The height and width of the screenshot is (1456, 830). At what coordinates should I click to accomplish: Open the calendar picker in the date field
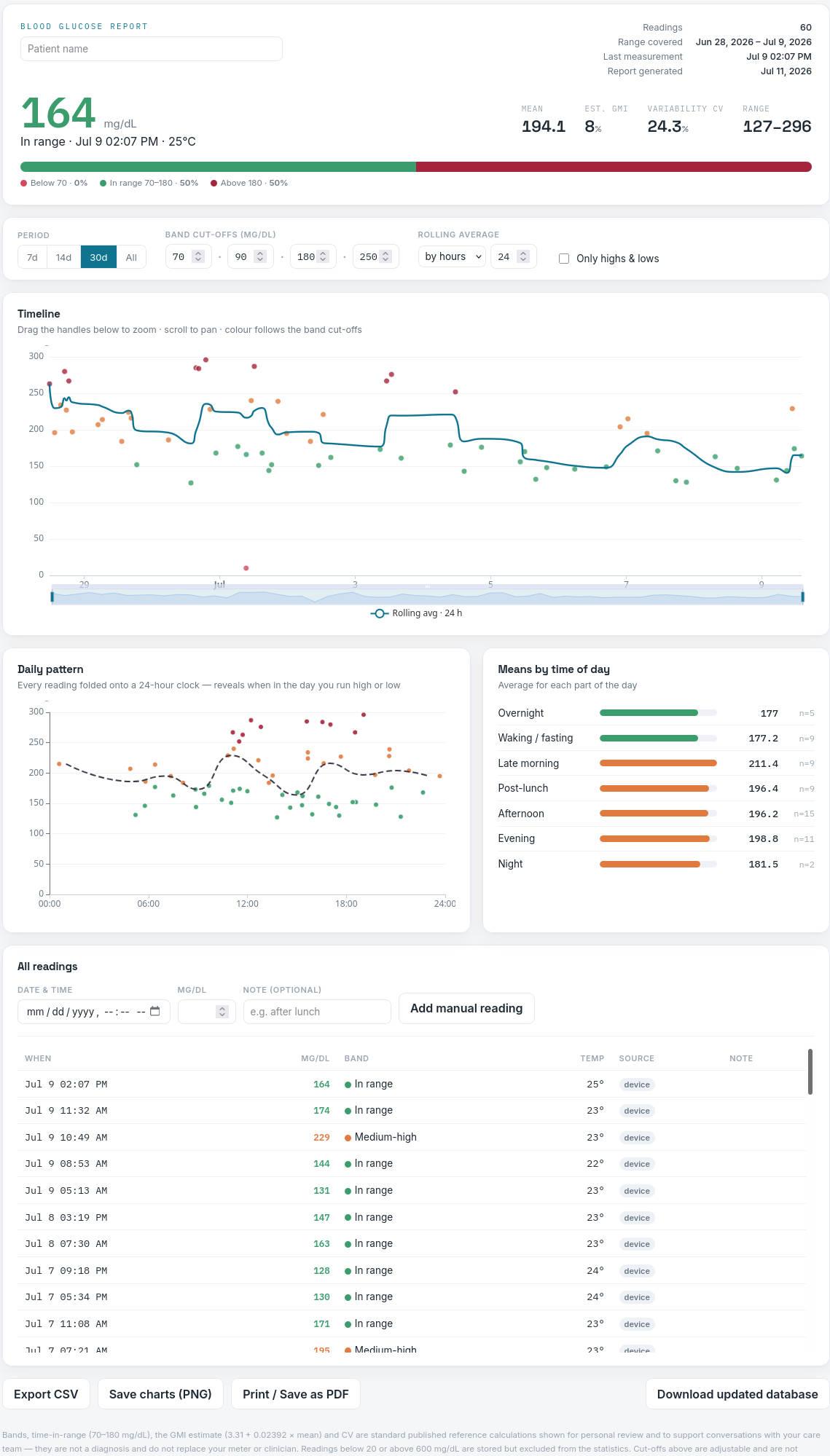[154, 1011]
